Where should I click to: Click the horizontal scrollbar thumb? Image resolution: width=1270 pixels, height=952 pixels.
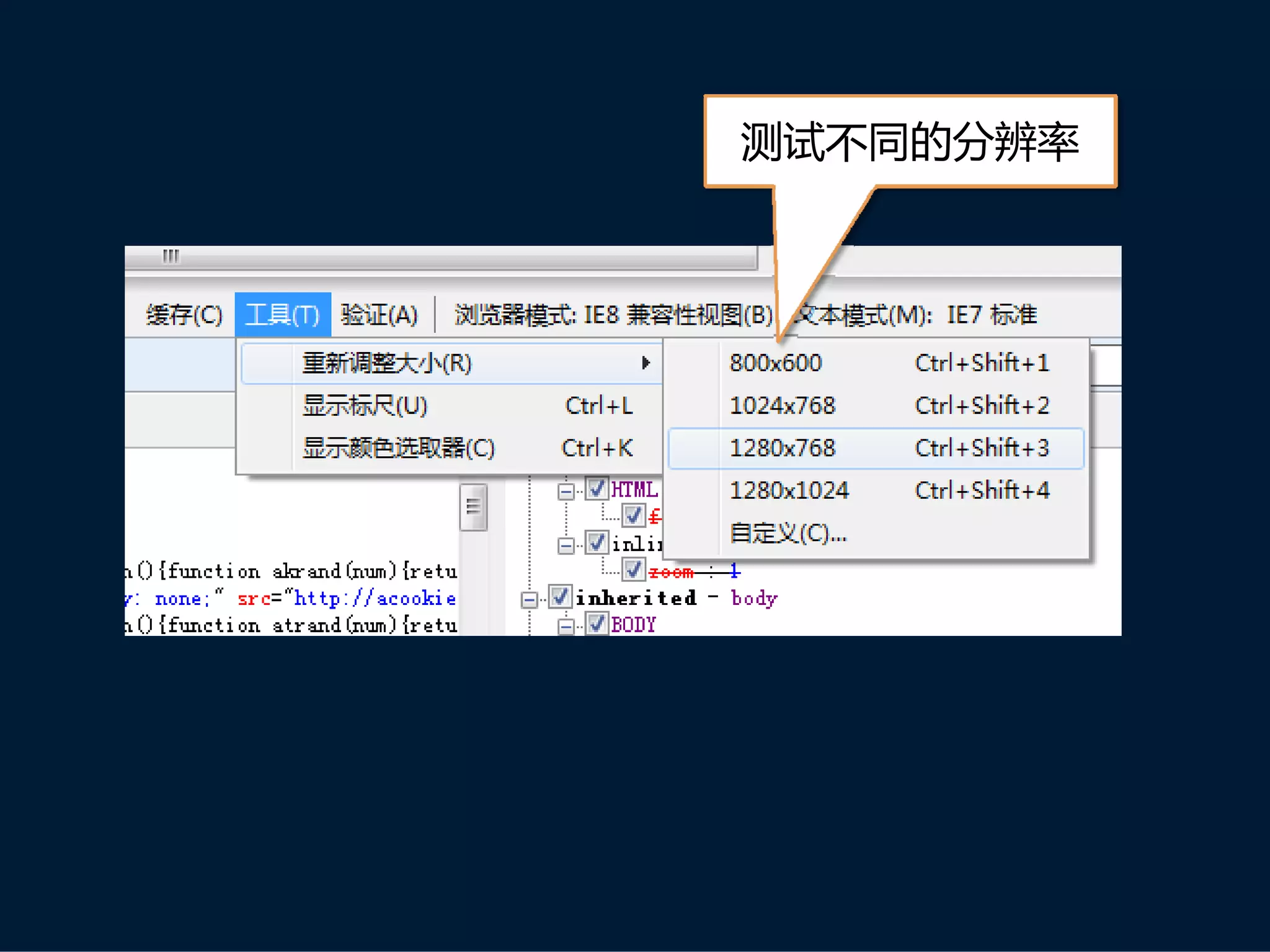point(440,257)
